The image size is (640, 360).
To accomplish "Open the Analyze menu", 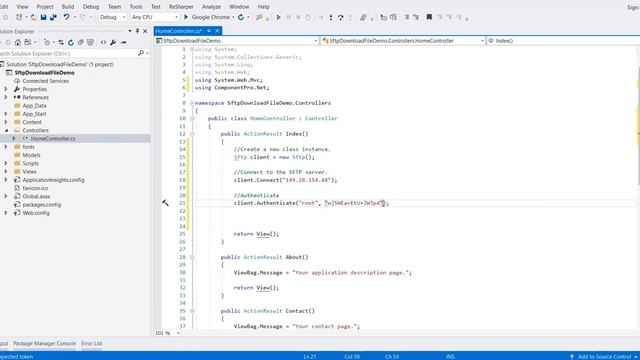I will tap(211, 7).
